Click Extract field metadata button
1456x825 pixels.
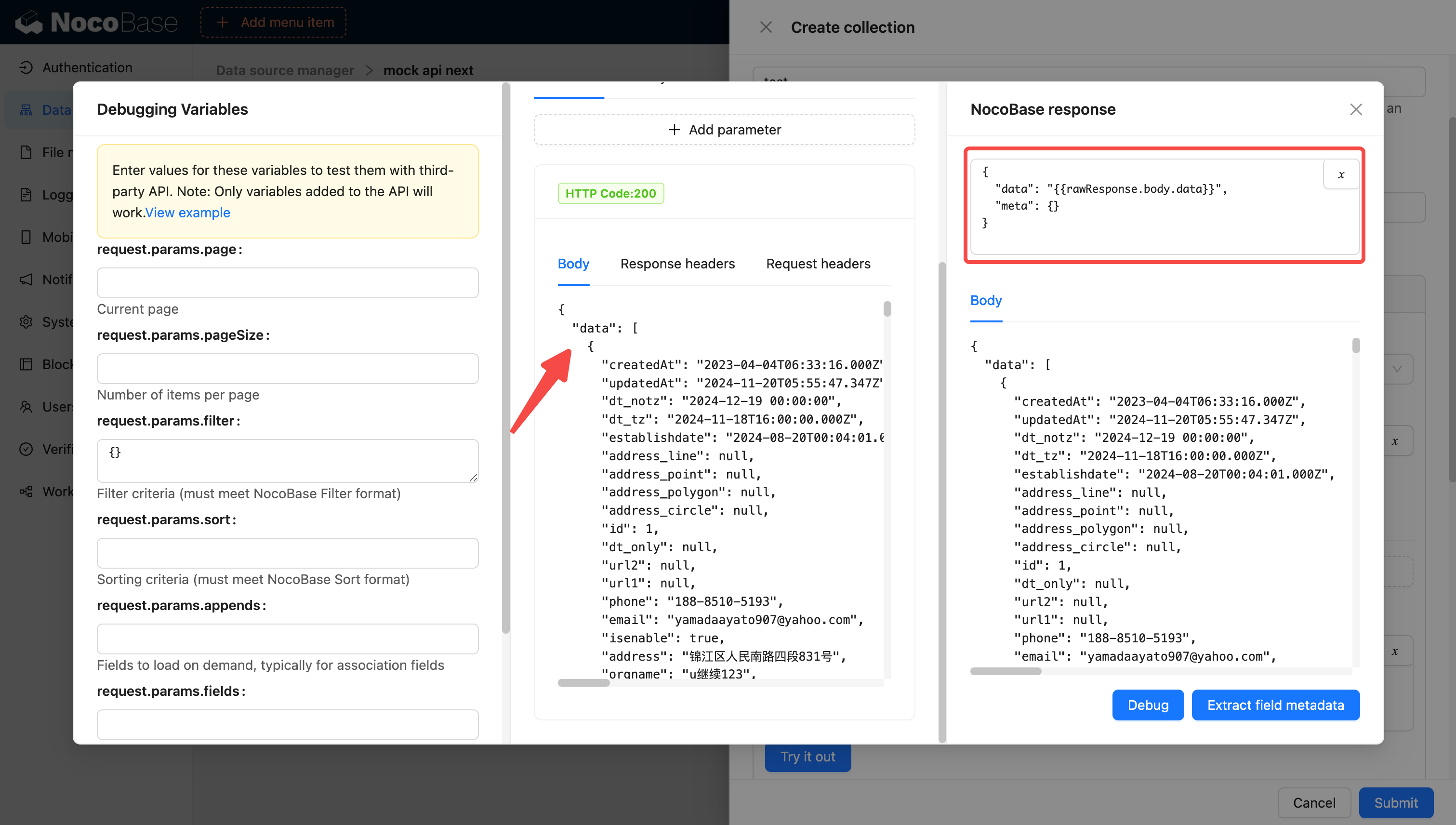point(1275,705)
